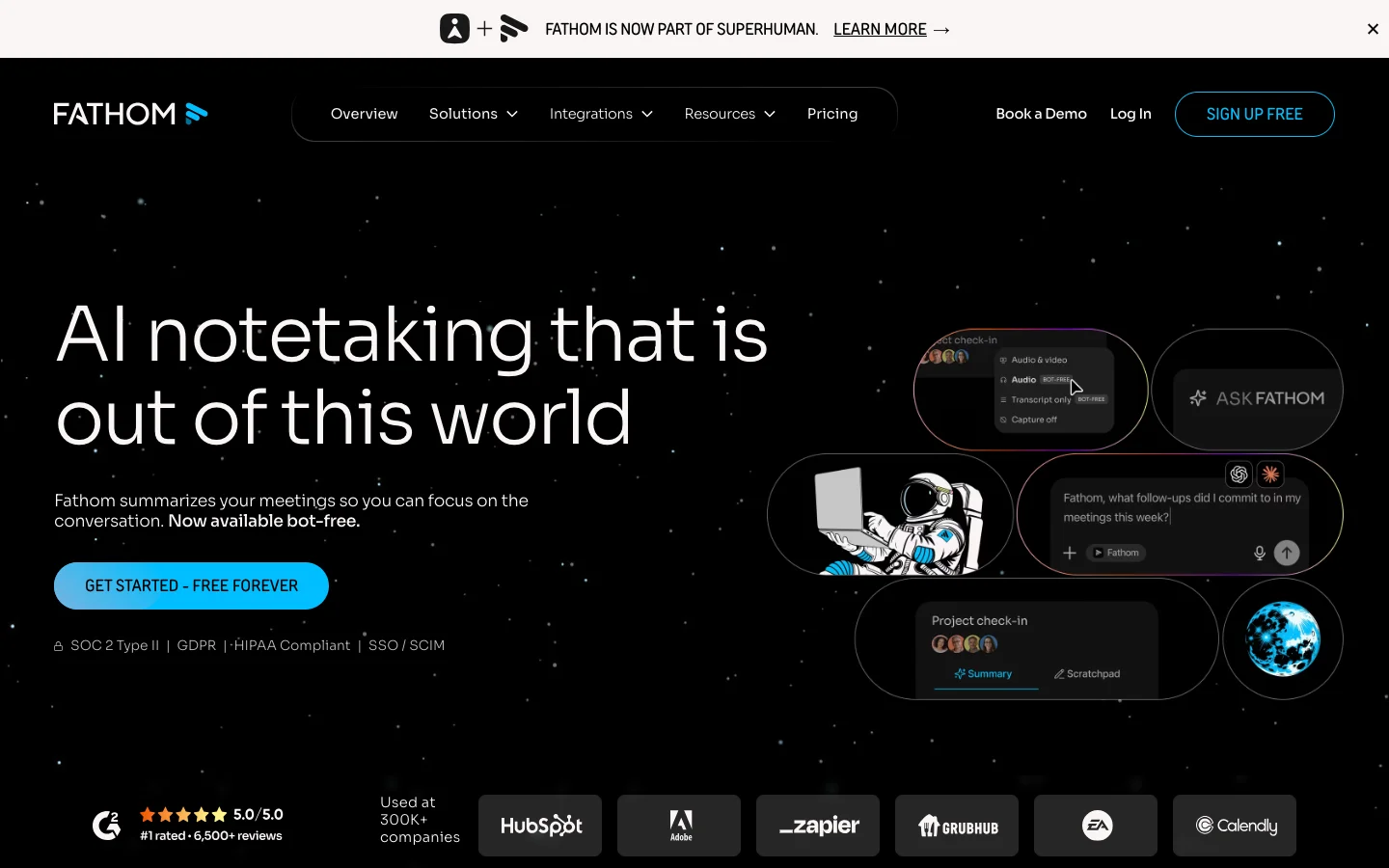Click the EA logo tile

(x=1096, y=826)
